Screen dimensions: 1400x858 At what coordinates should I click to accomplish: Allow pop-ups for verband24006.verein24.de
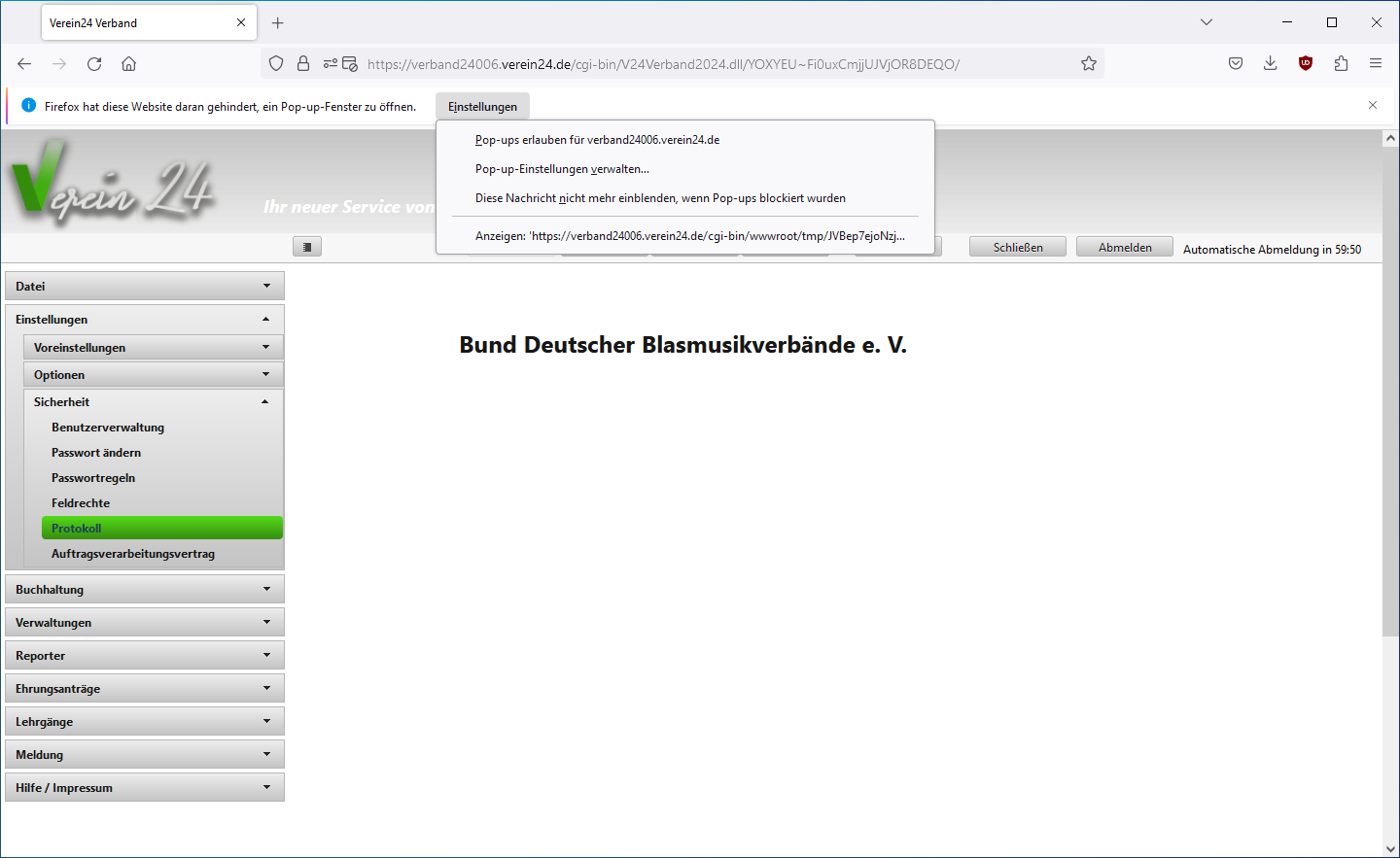(x=685, y=140)
